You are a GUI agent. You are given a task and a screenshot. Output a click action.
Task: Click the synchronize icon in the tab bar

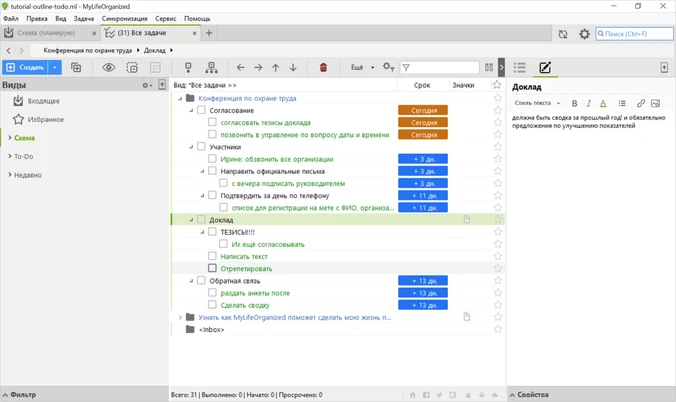(x=563, y=34)
